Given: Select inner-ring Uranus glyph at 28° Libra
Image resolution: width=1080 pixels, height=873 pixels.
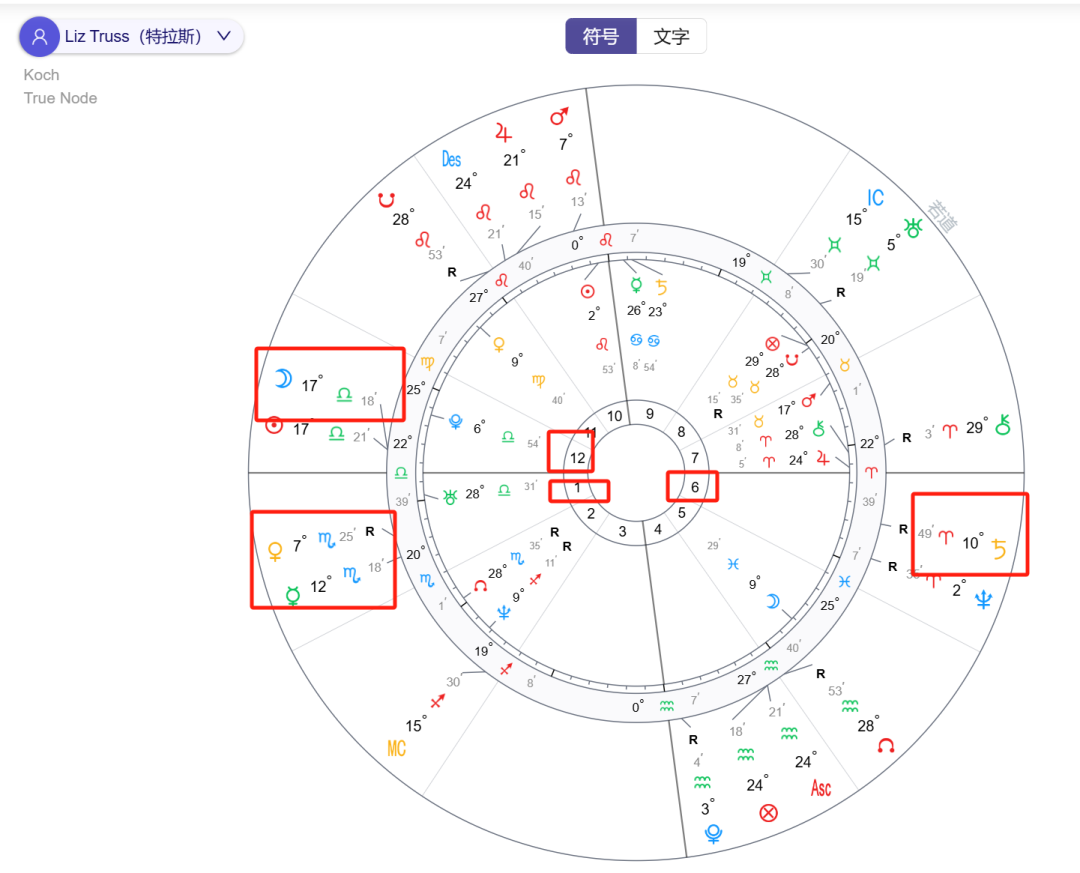Looking at the screenshot, I should [x=450, y=496].
